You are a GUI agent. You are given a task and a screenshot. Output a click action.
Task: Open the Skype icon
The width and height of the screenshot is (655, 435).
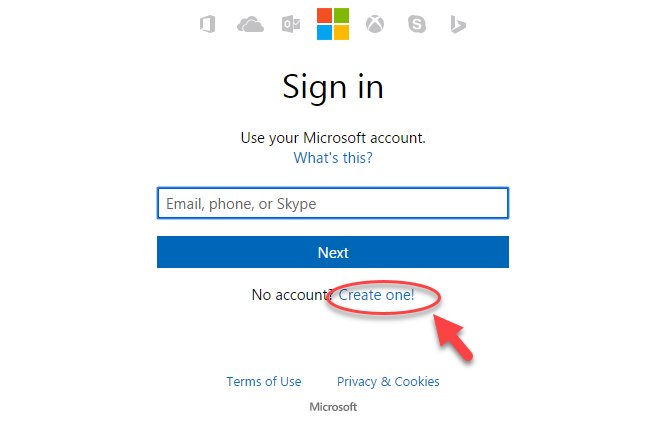point(416,24)
